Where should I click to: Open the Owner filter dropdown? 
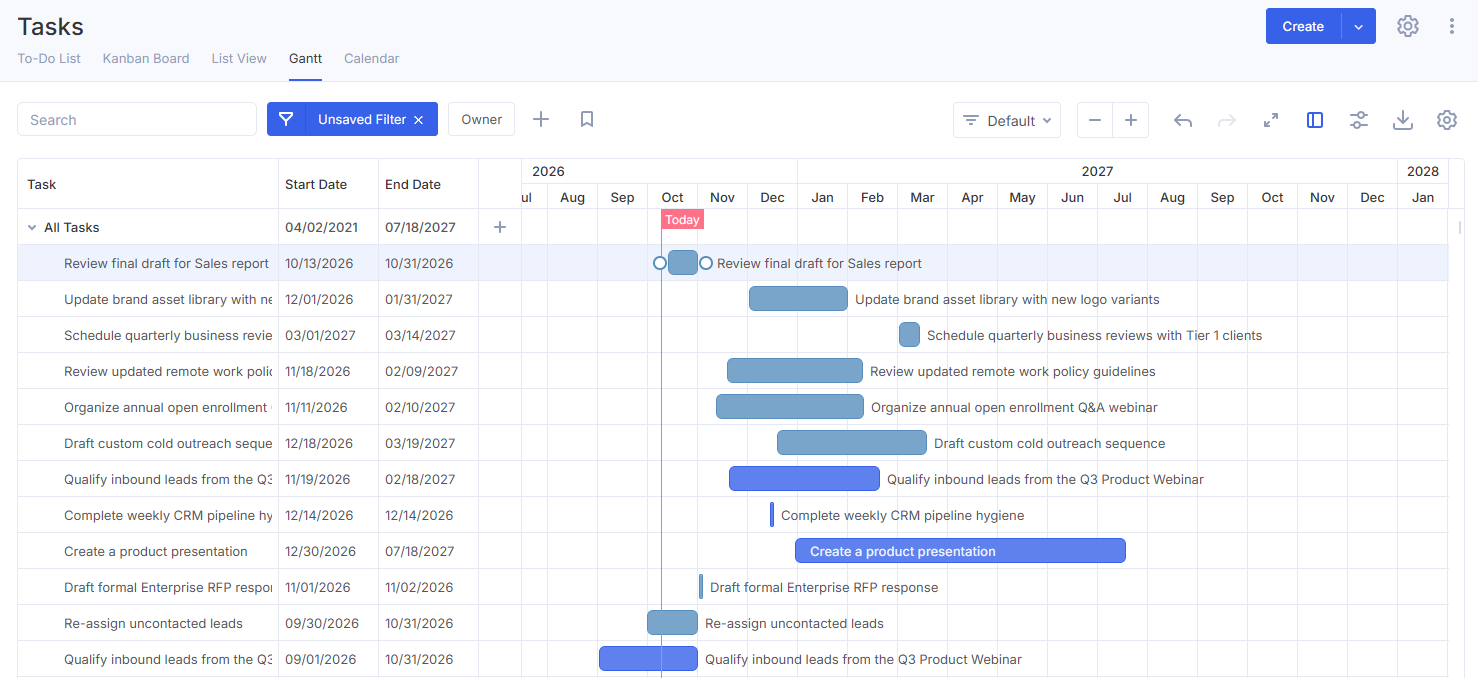point(481,119)
